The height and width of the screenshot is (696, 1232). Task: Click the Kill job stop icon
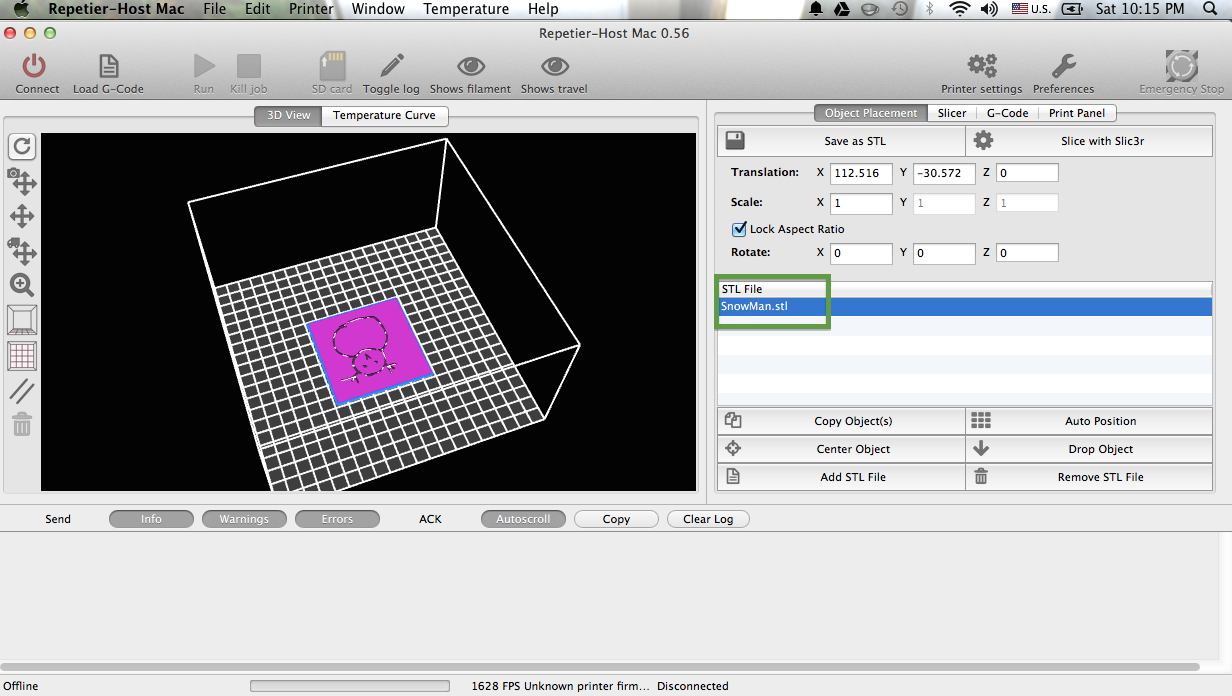click(249, 67)
